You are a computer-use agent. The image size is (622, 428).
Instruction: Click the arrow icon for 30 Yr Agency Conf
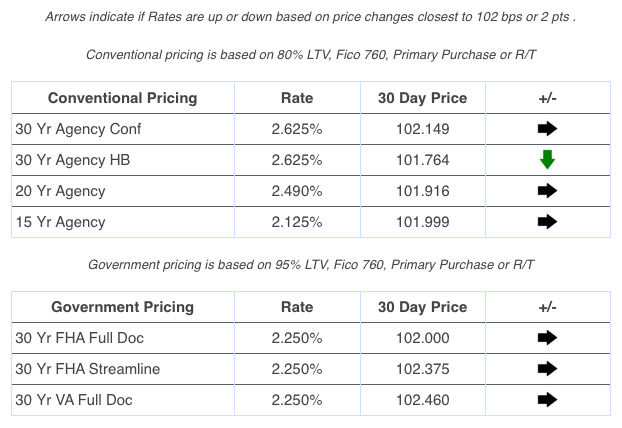[547, 129]
